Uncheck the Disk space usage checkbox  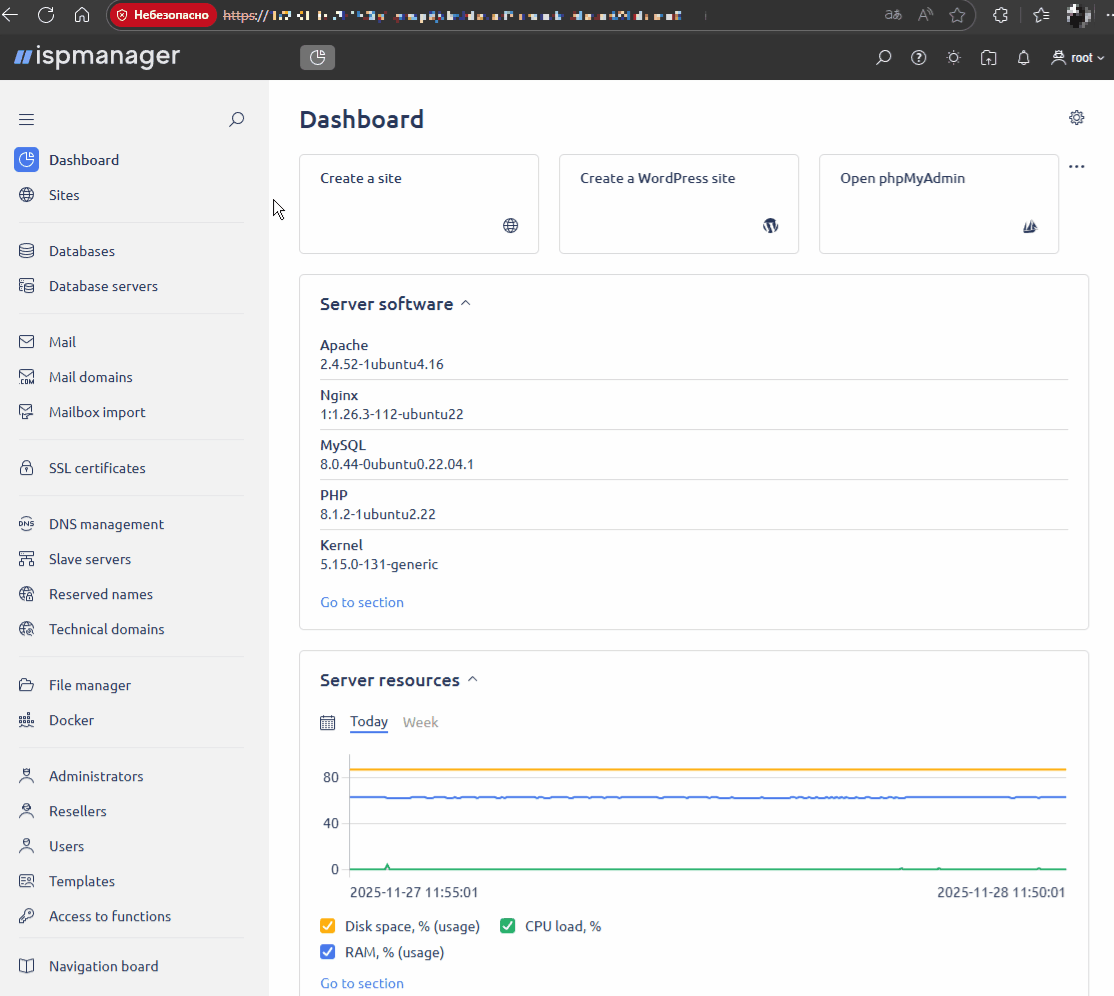328,926
